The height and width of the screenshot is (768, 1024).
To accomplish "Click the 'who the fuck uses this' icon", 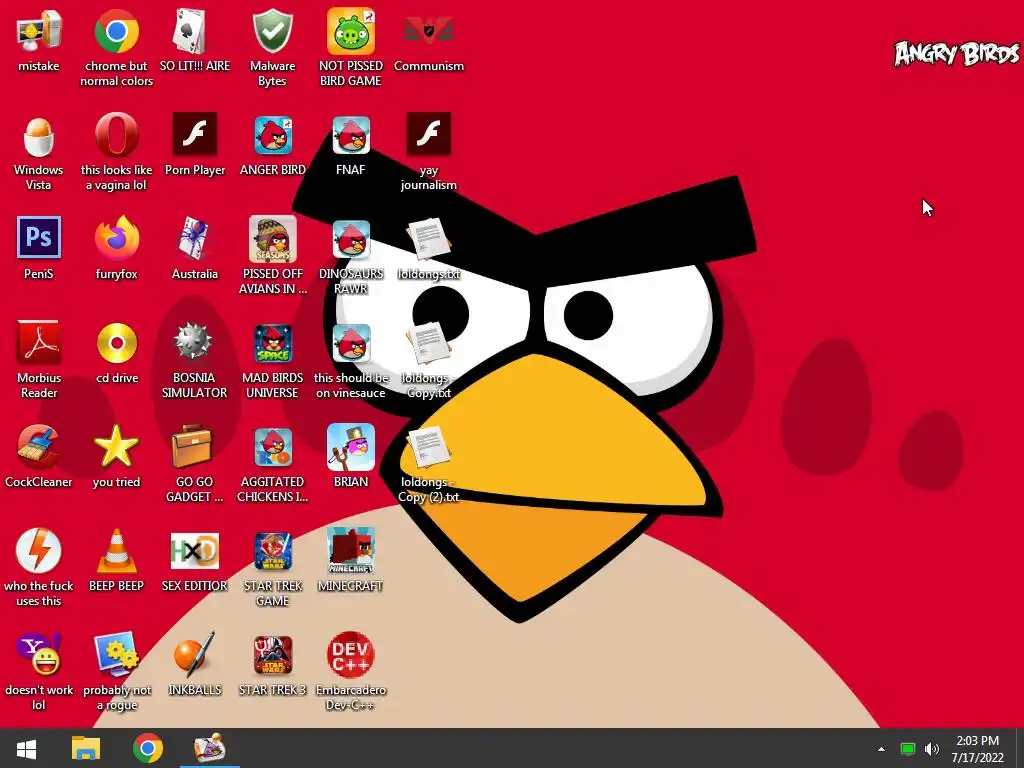I will click(39, 551).
